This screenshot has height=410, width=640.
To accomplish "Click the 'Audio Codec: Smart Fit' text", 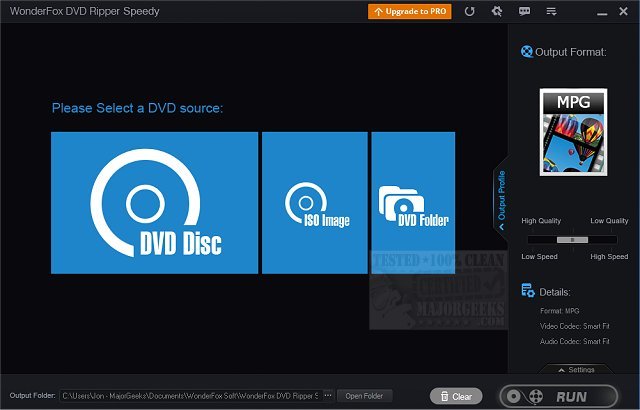I will pos(575,341).
